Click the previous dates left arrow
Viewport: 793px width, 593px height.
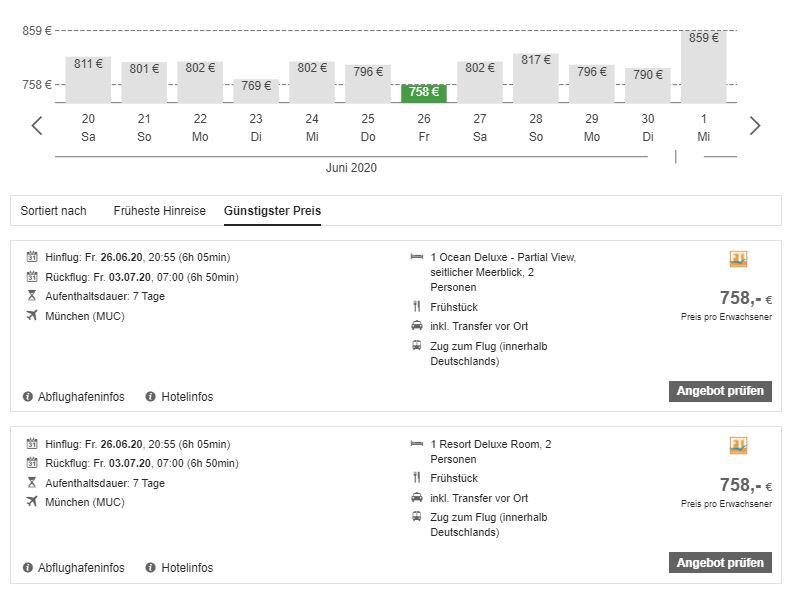click(37, 126)
